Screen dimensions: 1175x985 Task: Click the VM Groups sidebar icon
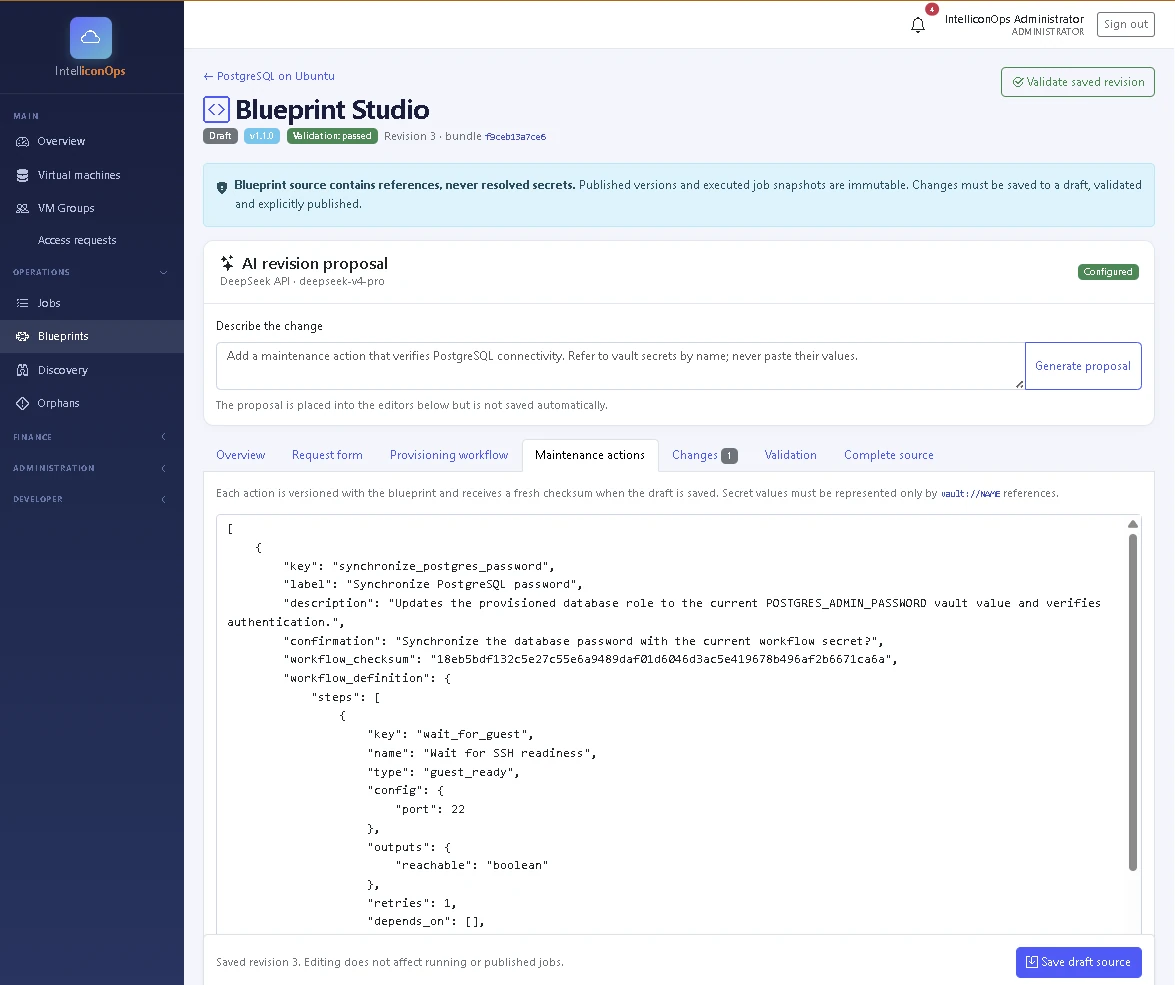pos(22,208)
